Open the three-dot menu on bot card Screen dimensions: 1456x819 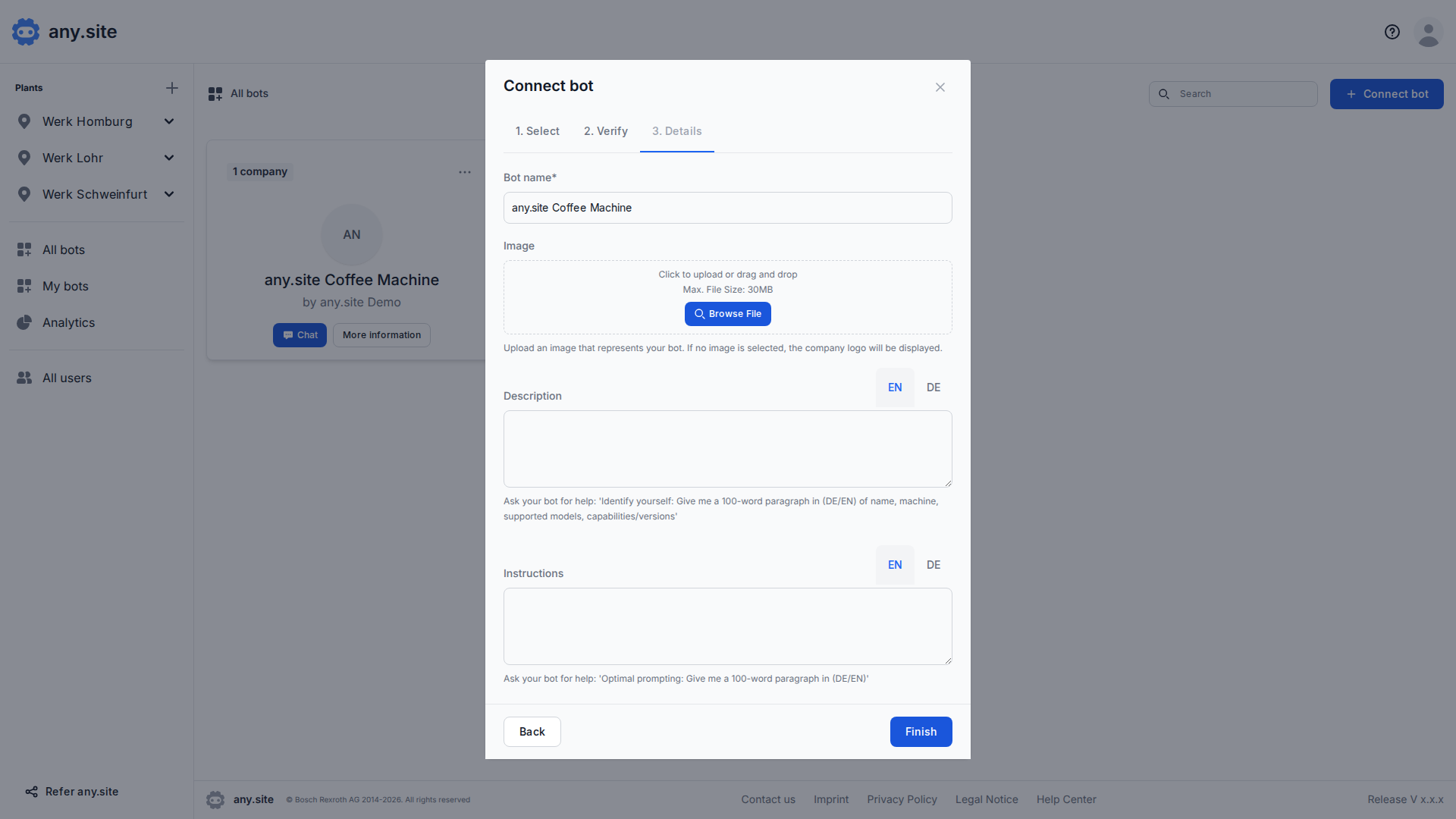pyautogui.click(x=465, y=172)
